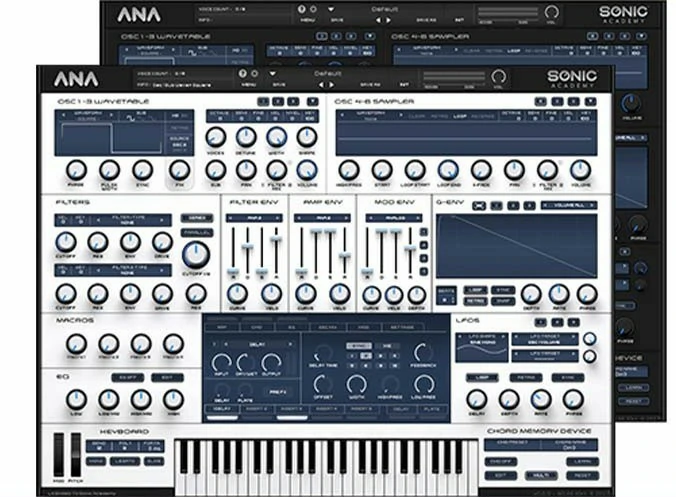
Task: Click chord memory Multi button
Action: (x=541, y=475)
